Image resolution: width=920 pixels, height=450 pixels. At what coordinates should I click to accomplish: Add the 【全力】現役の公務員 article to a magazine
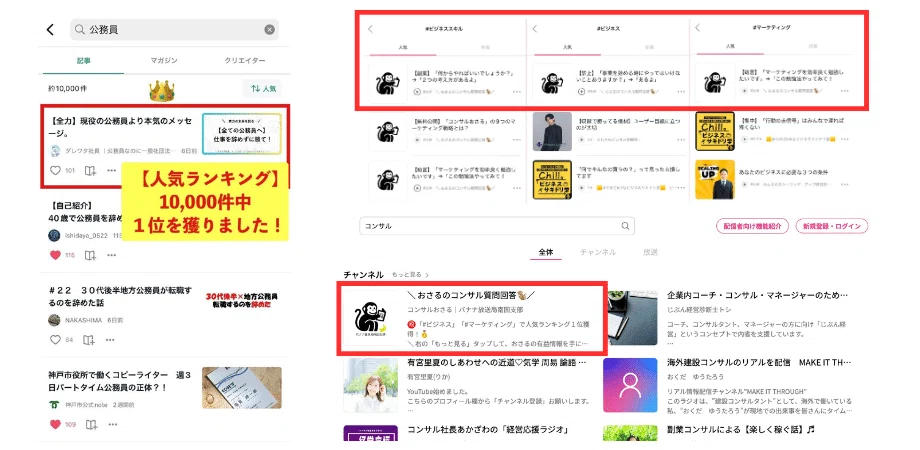click(x=90, y=171)
